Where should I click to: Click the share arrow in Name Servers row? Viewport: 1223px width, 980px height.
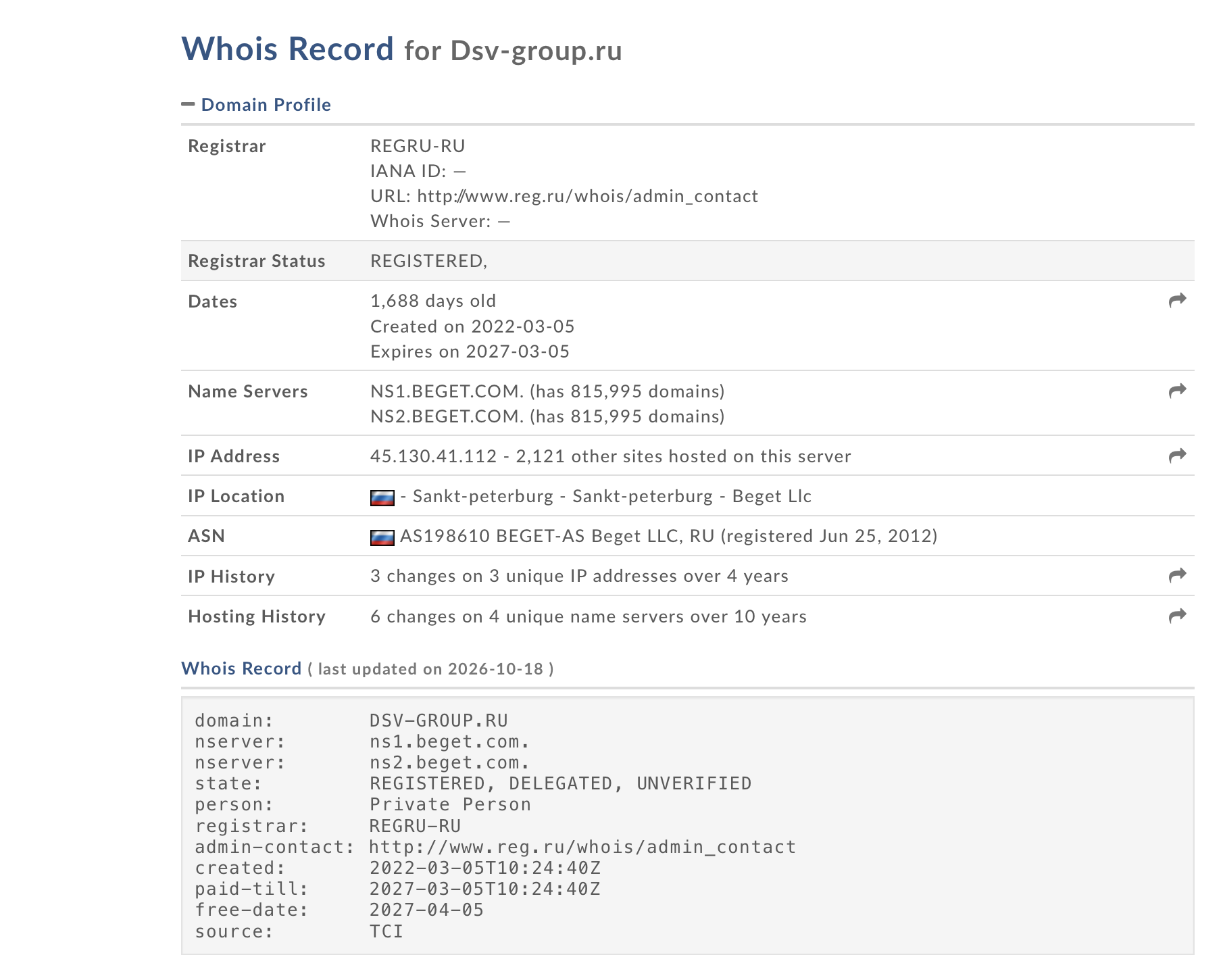point(1178,391)
